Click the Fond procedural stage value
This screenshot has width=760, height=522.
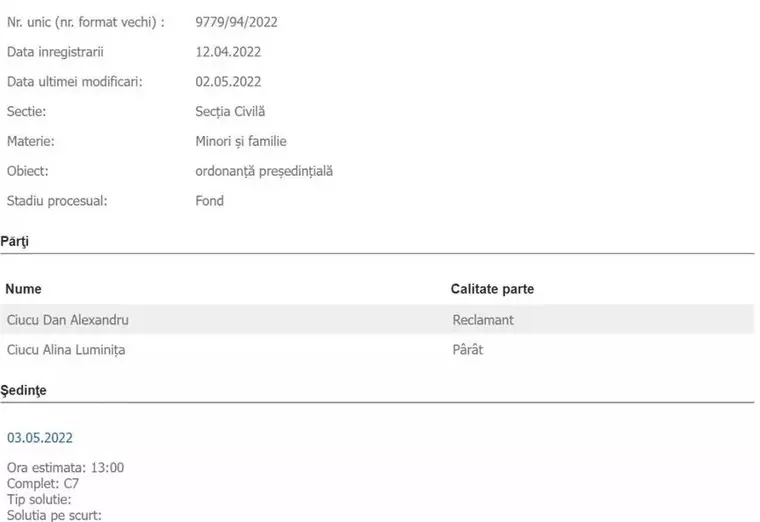point(210,201)
